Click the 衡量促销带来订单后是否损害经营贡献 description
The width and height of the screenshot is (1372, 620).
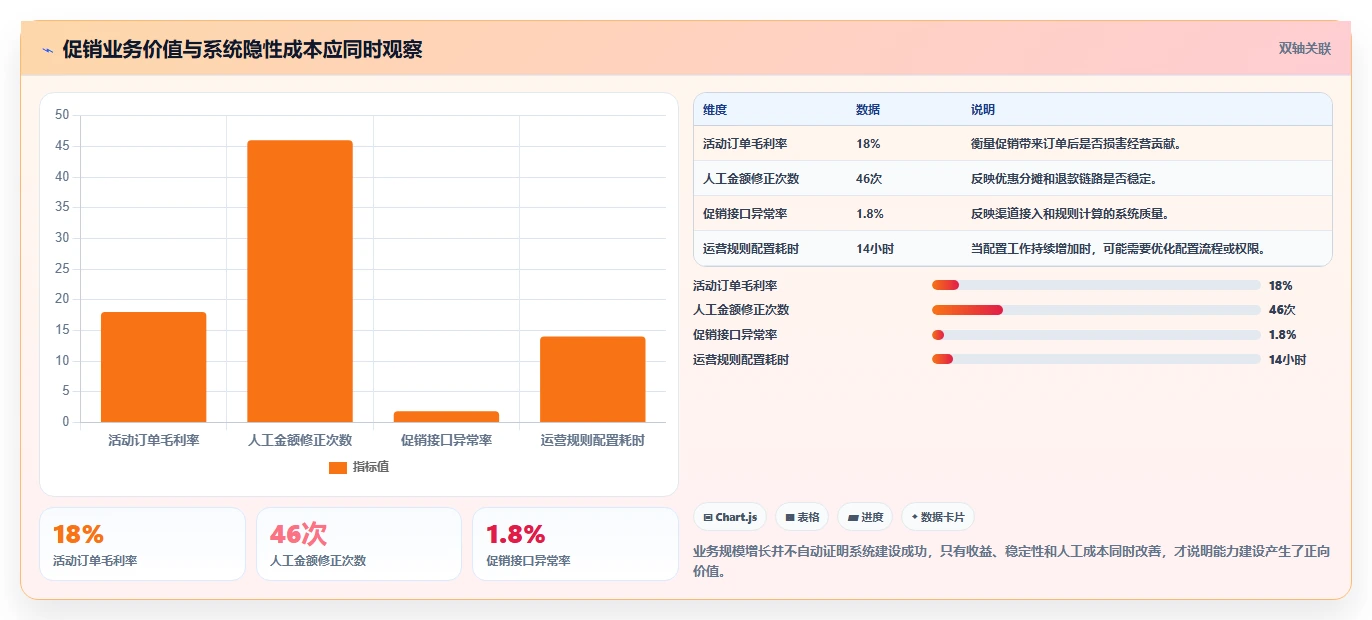click(1077, 144)
